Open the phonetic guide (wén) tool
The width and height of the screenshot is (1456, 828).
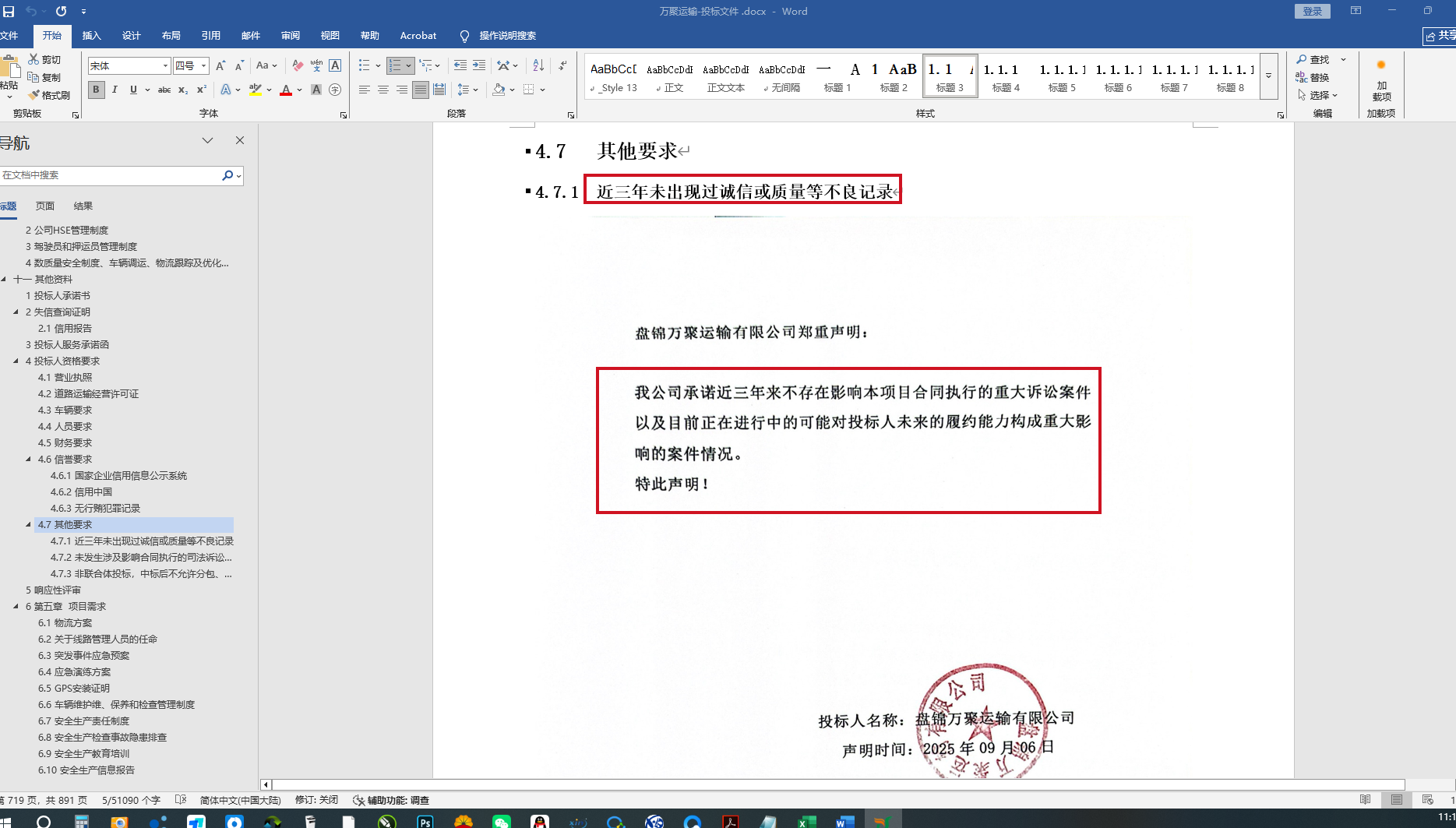click(x=316, y=66)
